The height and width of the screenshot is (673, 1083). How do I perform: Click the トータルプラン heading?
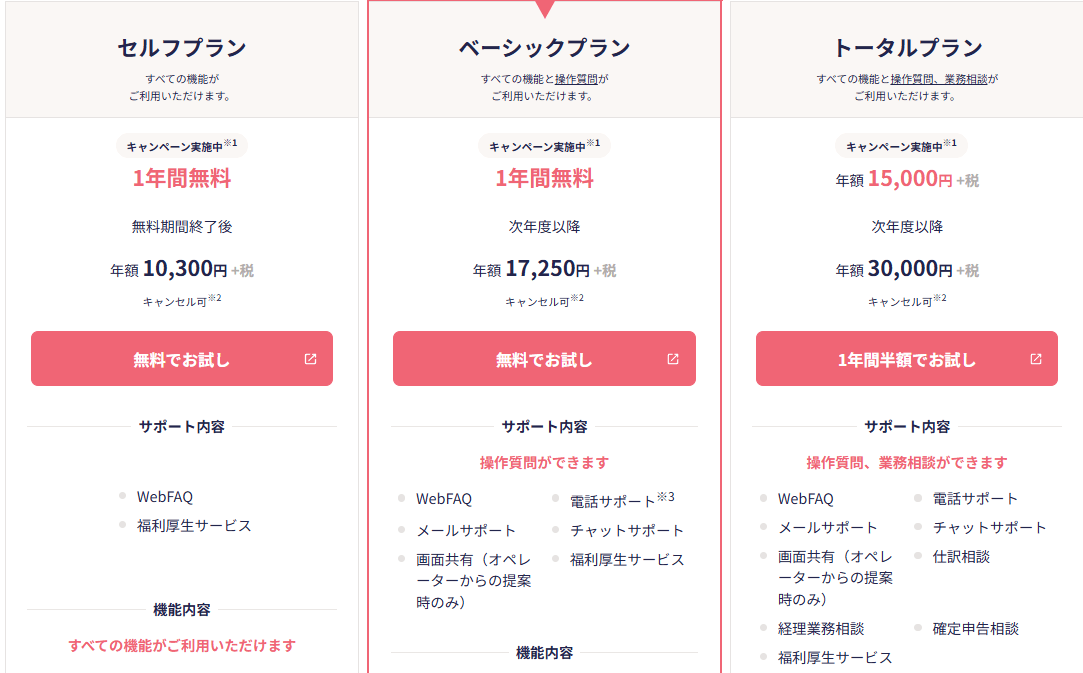tap(907, 48)
